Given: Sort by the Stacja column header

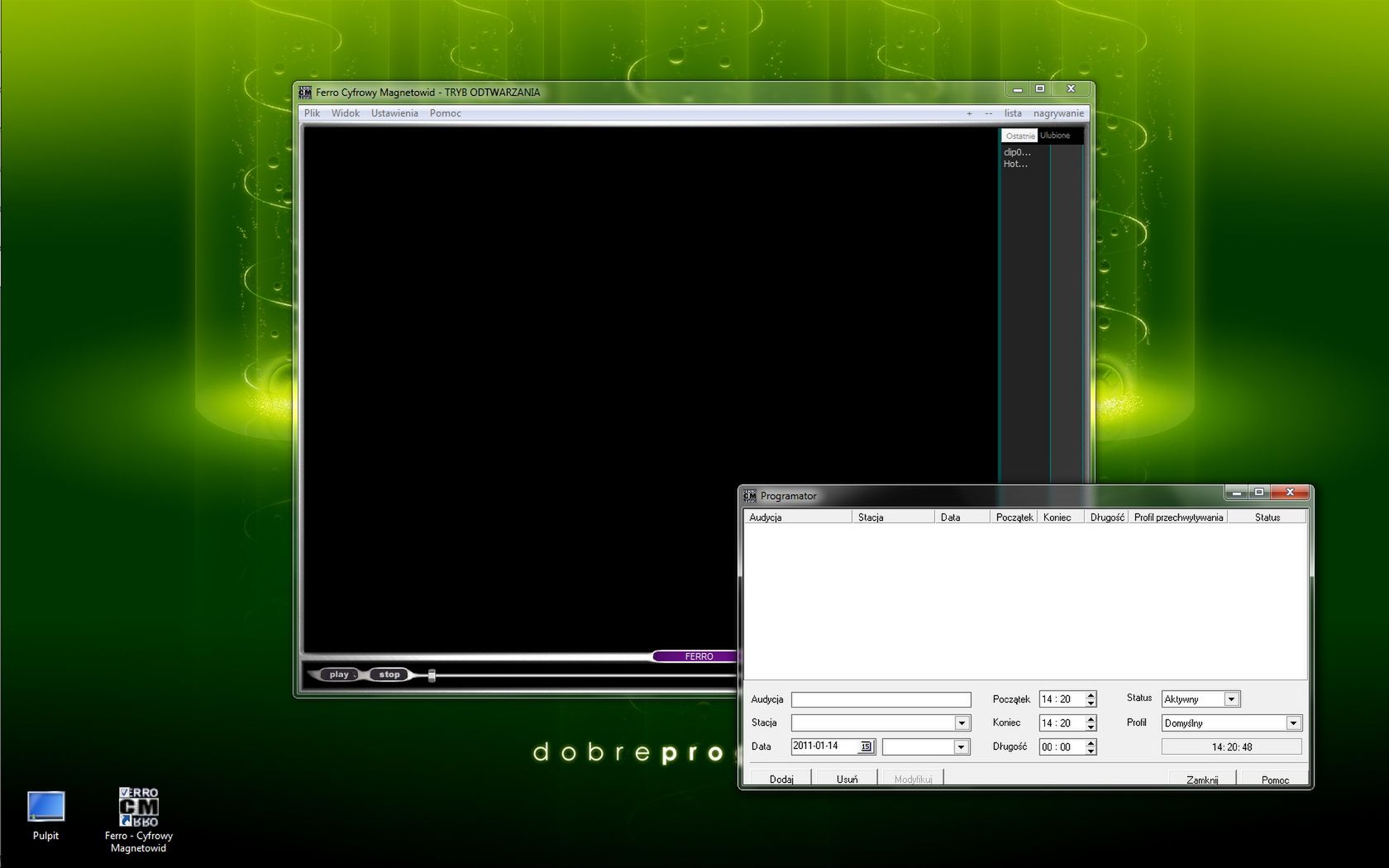Looking at the screenshot, I should [893, 517].
